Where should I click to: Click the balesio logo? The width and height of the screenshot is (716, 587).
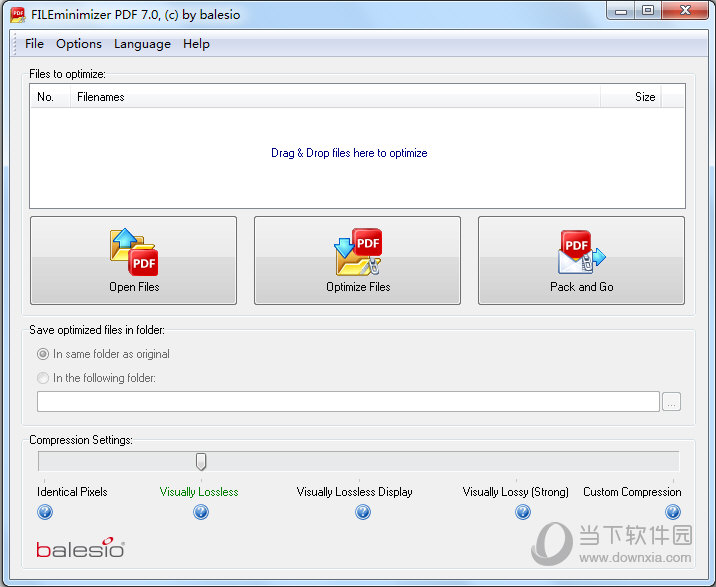pos(80,548)
